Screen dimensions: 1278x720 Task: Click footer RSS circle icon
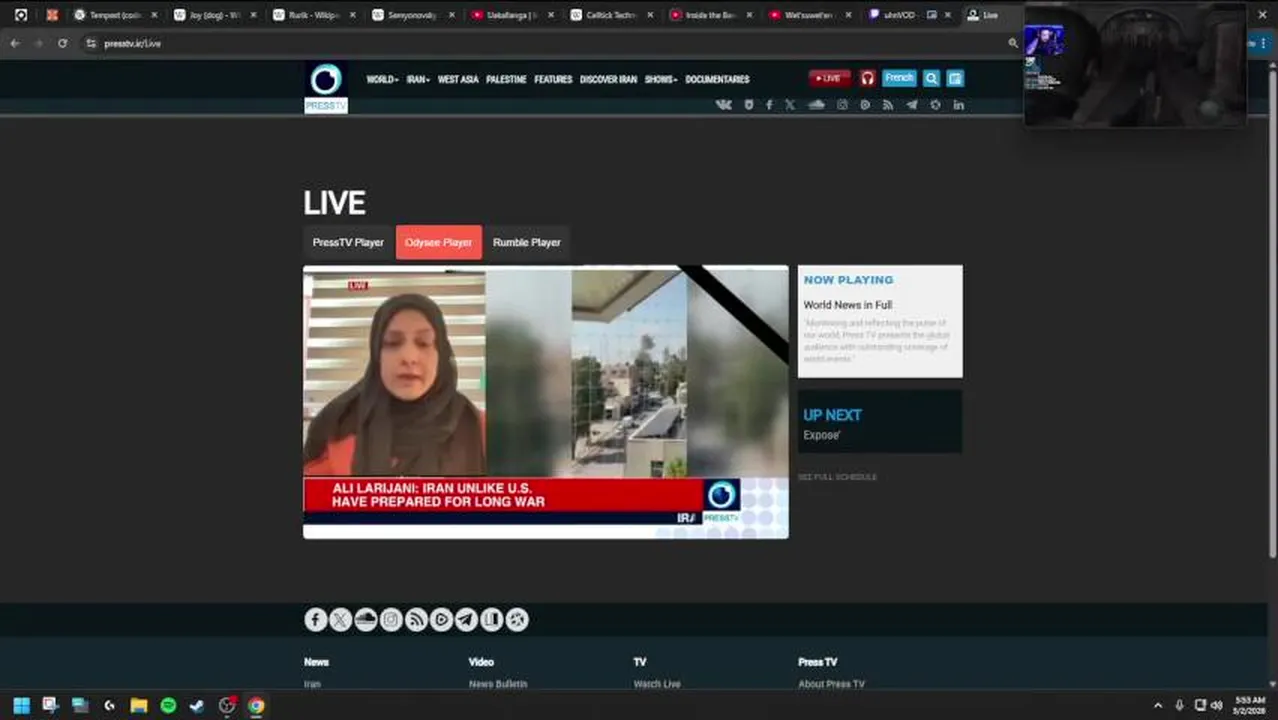coord(416,620)
